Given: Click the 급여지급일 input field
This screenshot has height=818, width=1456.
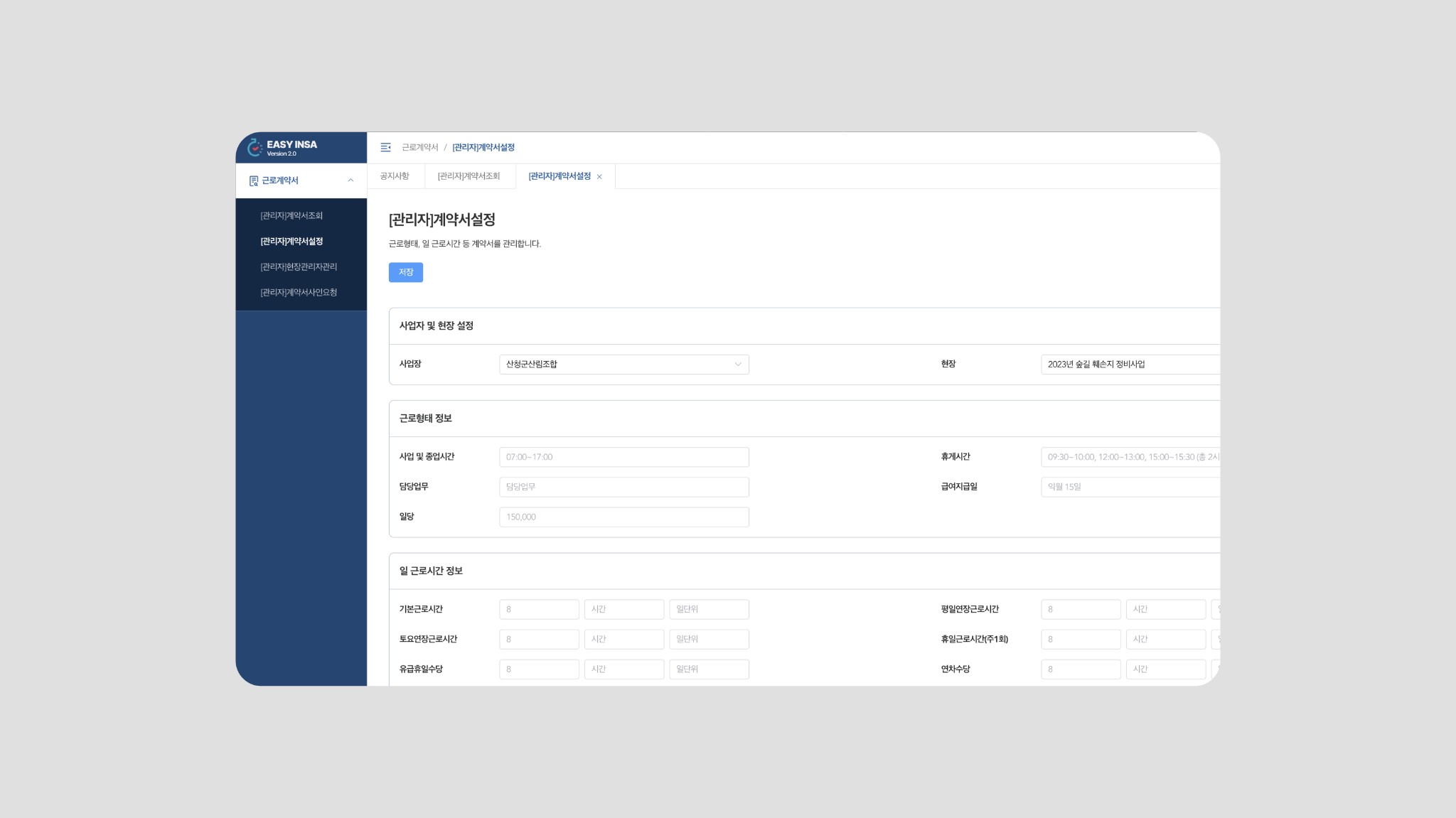Looking at the screenshot, I should click(1129, 487).
